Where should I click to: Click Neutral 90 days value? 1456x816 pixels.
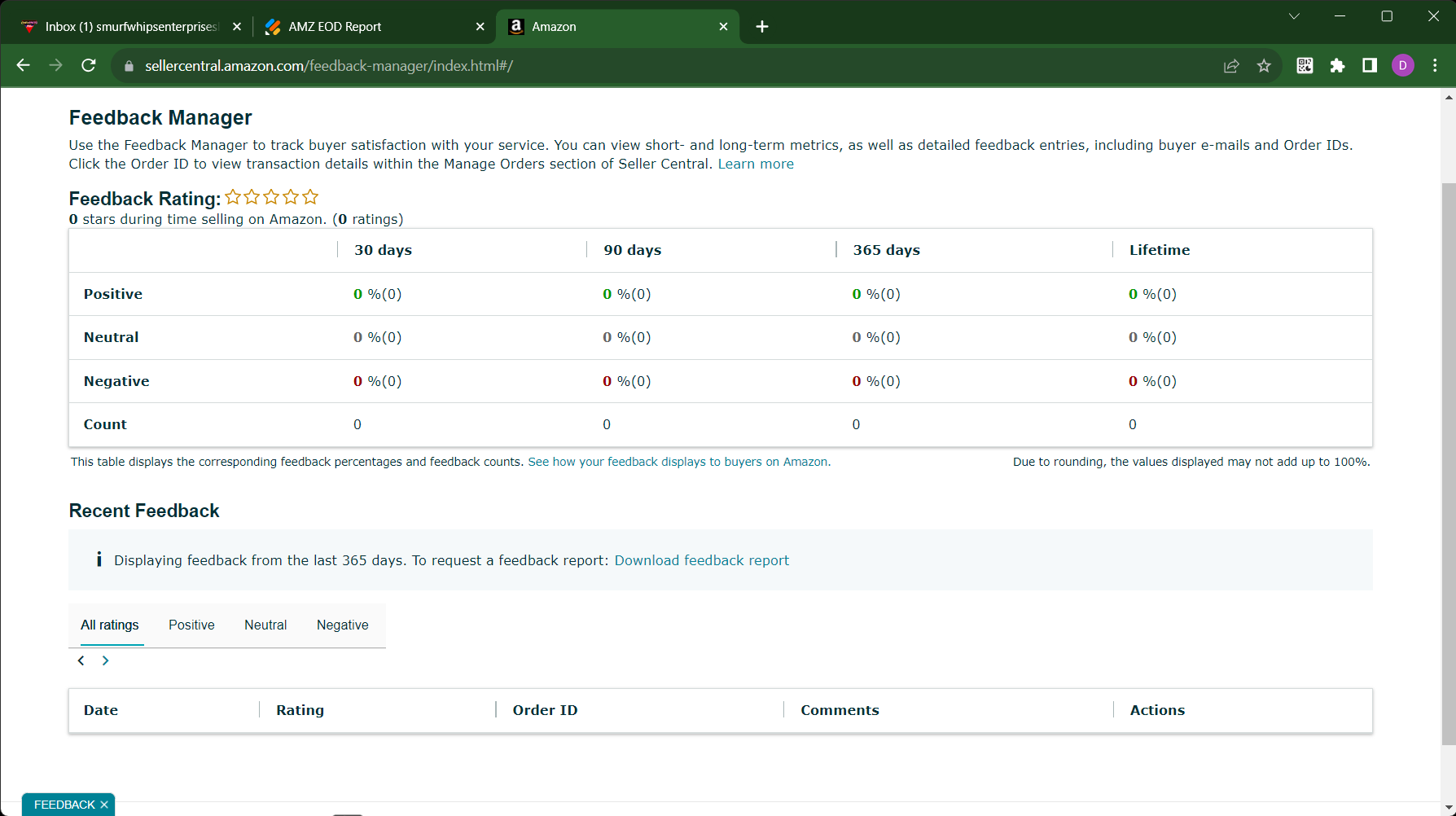pos(626,337)
